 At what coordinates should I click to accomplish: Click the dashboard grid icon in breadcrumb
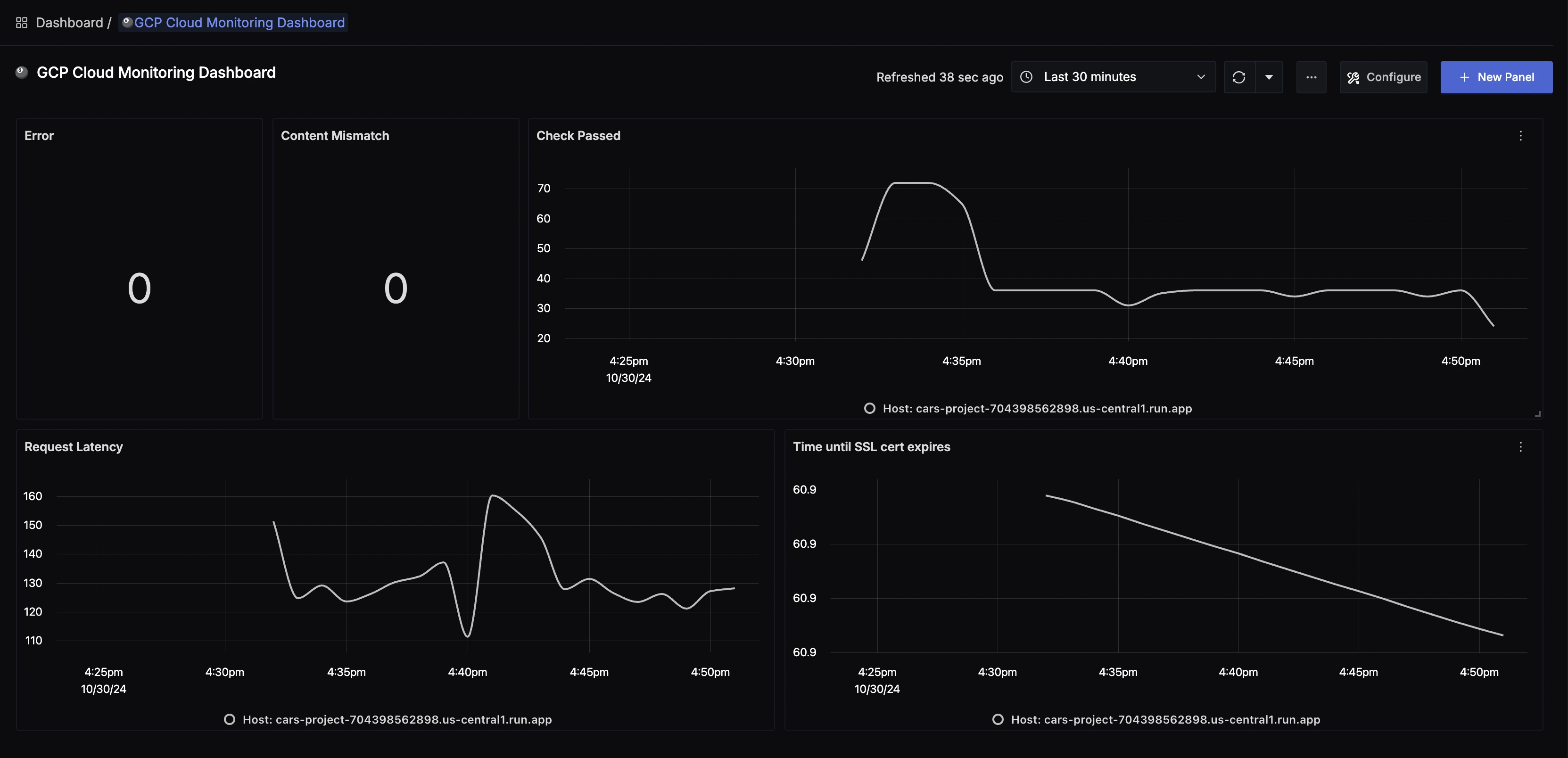coord(22,23)
